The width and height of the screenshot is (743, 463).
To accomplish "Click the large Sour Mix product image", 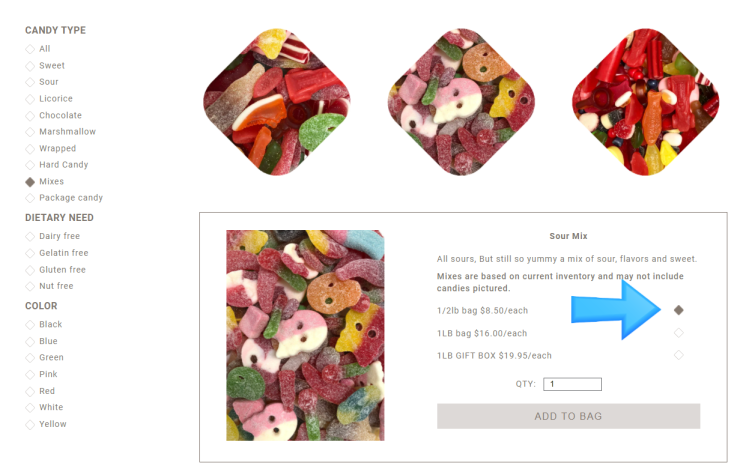I will point(305,336).
